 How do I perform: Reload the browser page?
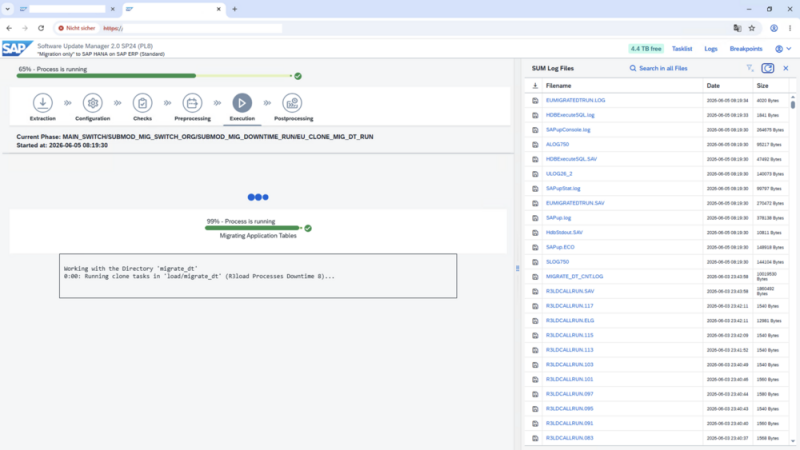(41, 28)
